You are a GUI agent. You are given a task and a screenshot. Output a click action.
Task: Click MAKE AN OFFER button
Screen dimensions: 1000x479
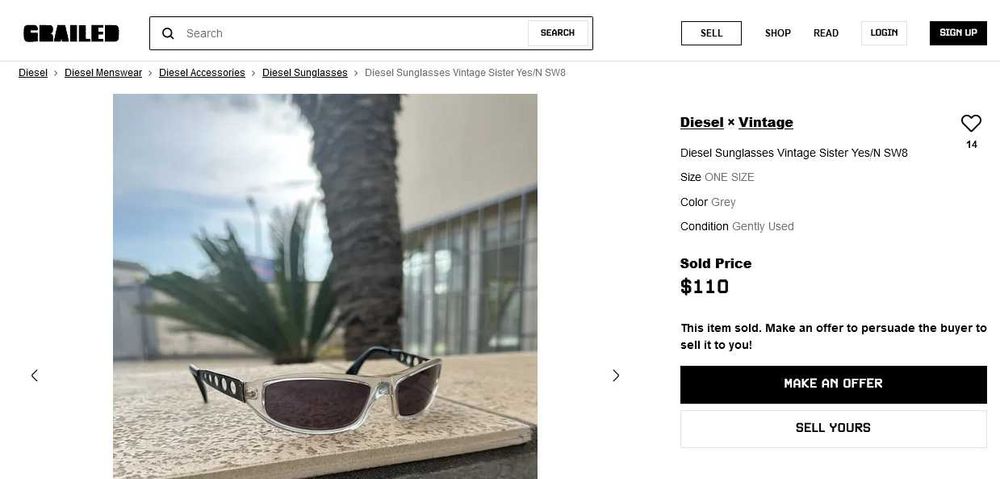tap(833, 384)
